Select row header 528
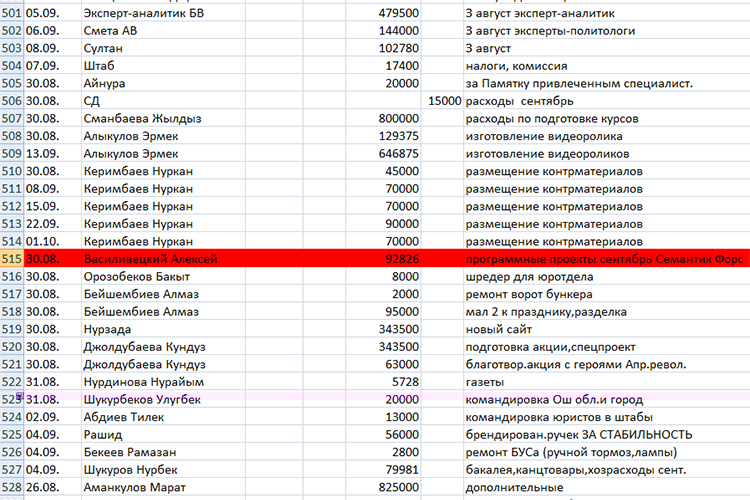750x500 pixels. tap(12, 487)
